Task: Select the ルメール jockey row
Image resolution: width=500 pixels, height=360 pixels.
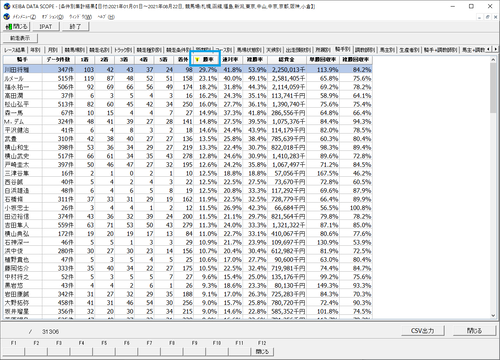Action: coord(188,78)
